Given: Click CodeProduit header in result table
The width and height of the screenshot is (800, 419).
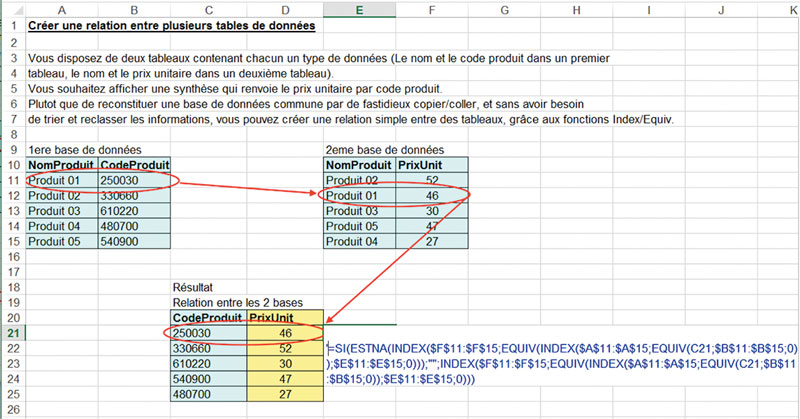Looking at the screenshot, I should pyautogui.click(x=209, y=317).
